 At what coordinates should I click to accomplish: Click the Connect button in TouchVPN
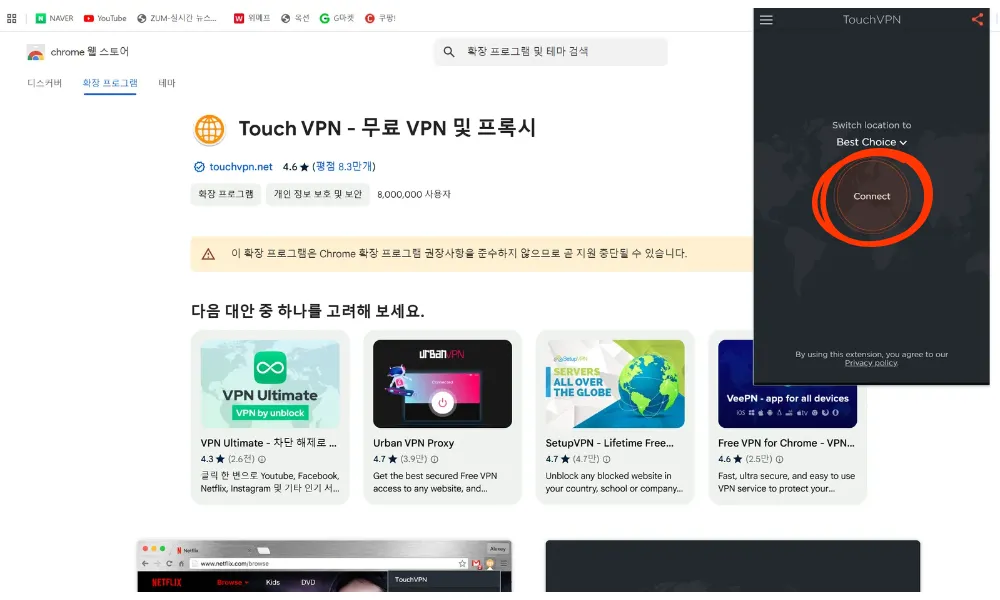[x=871, y=196]
